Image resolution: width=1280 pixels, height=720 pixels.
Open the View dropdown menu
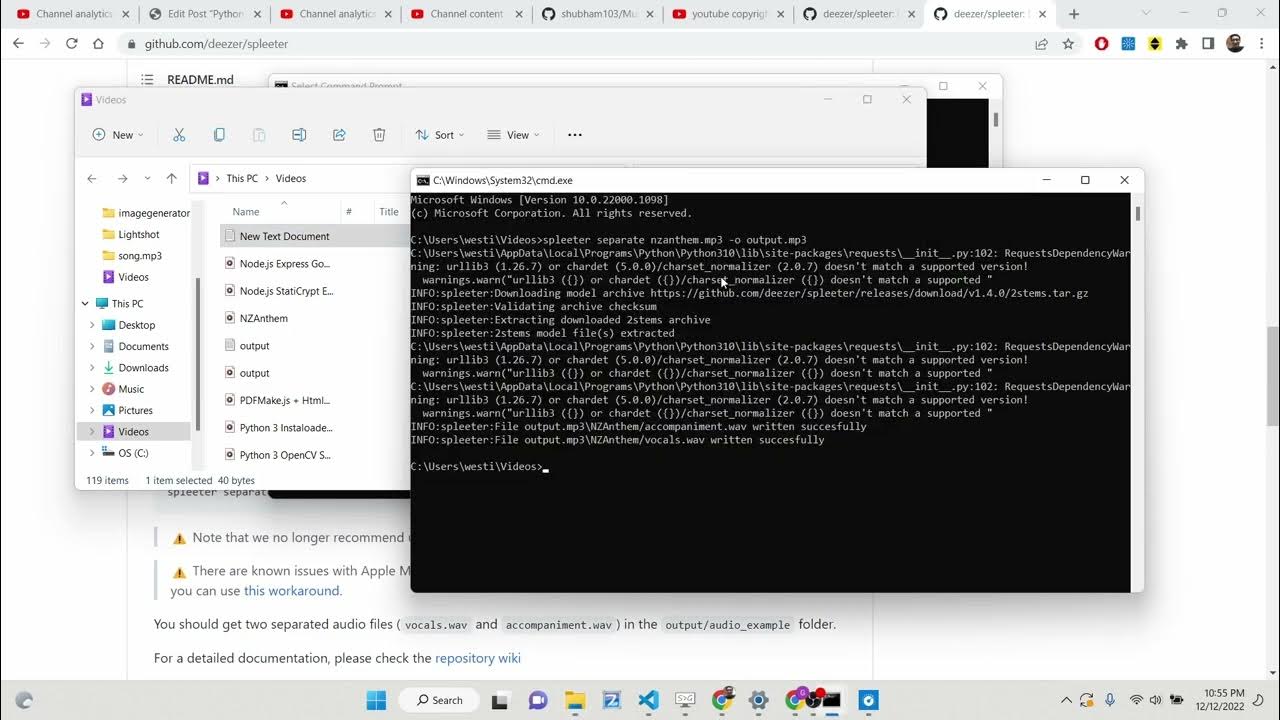[x=513, y=135]
